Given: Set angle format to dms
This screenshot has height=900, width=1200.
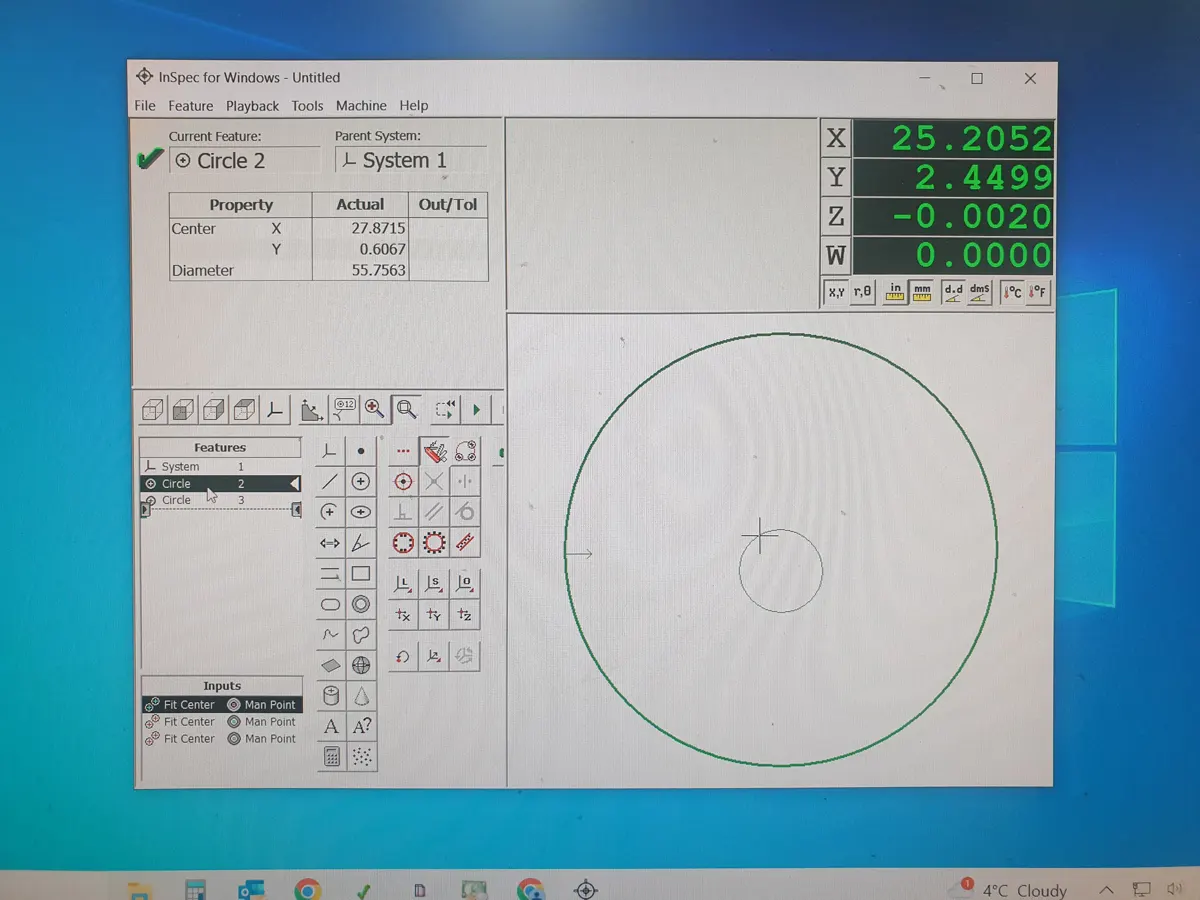Looking at the screenshot, I should pyautogui.click(x=979, y=292).
